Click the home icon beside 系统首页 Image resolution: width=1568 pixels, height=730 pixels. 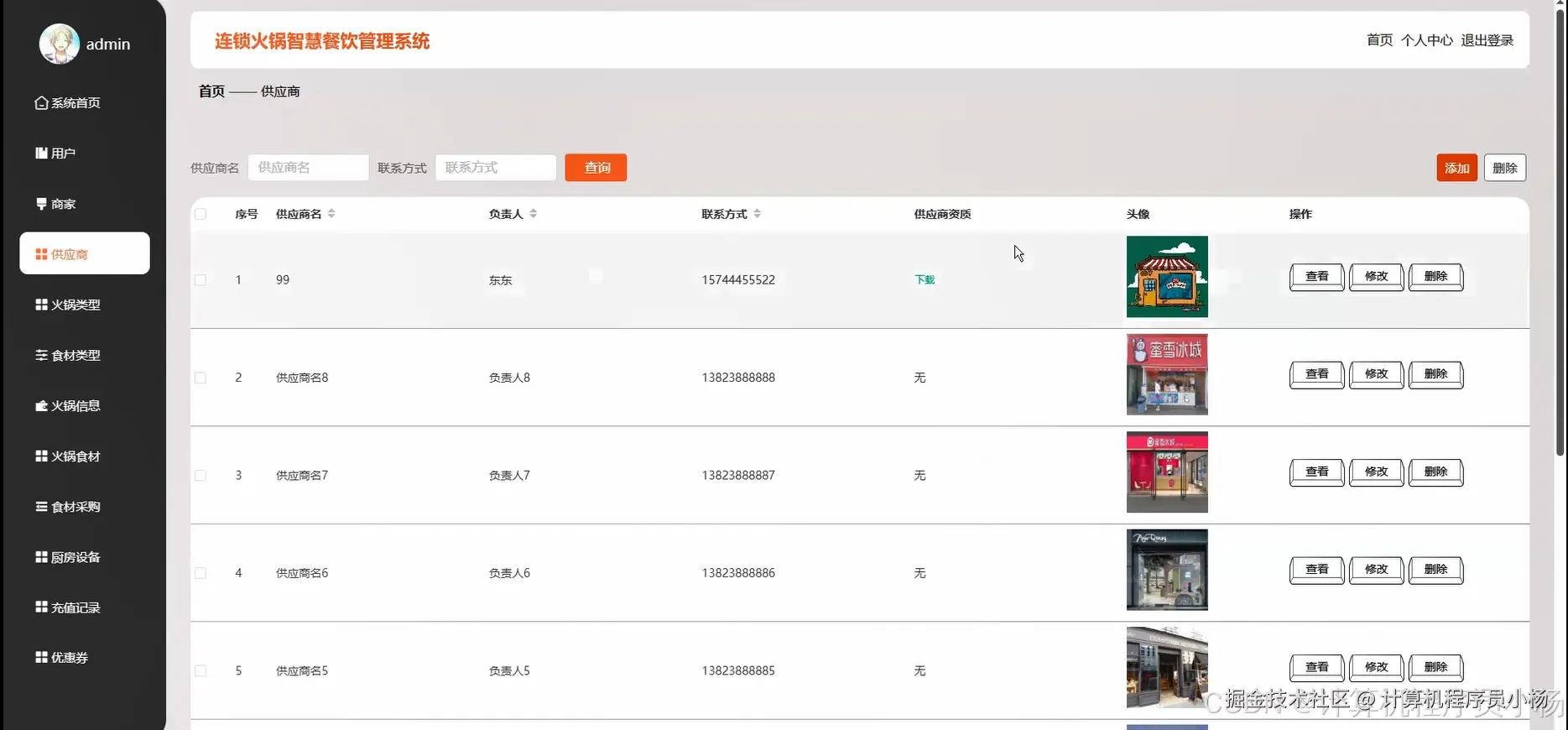point(41,102)
